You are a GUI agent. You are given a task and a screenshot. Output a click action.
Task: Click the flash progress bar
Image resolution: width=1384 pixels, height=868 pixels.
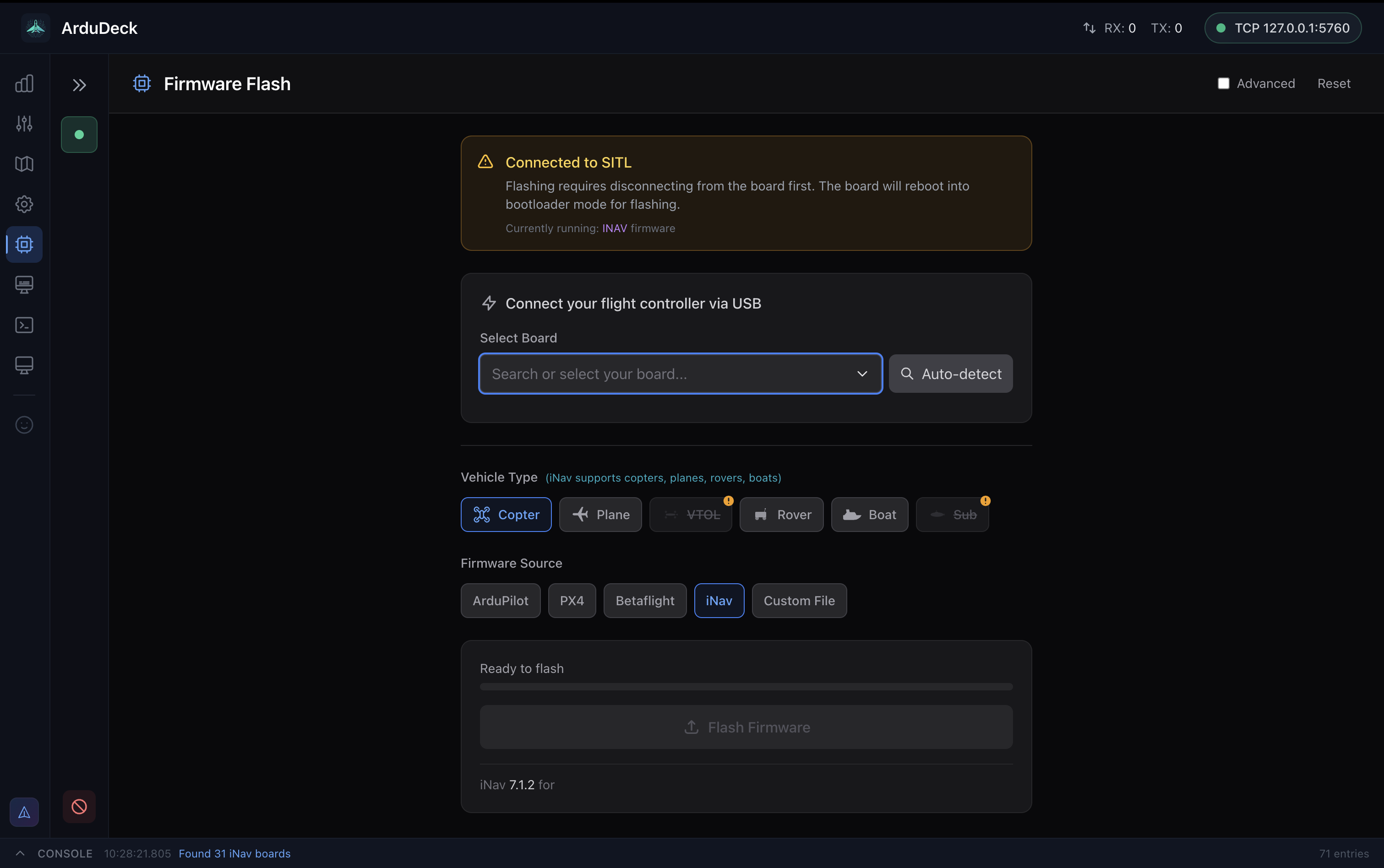point(746,687)
